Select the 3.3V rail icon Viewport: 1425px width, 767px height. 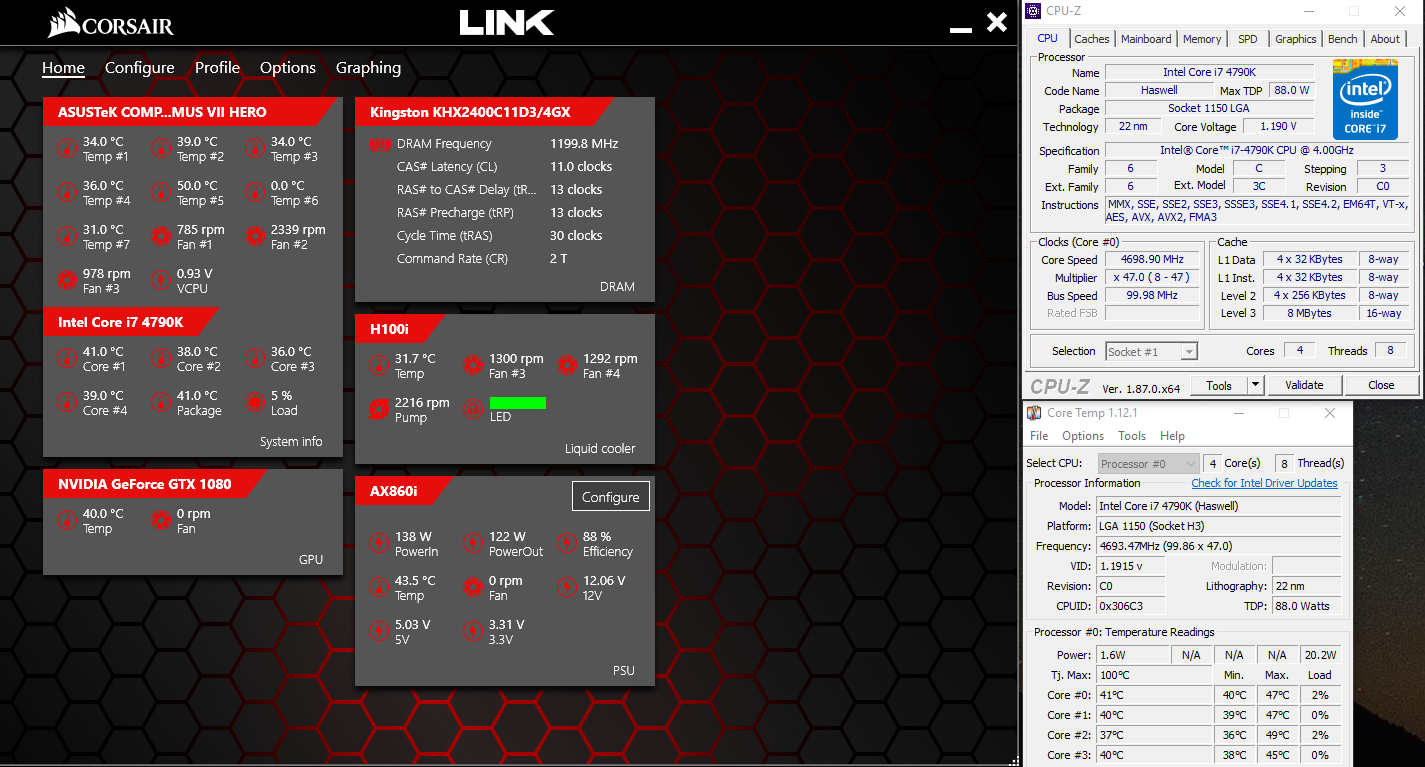pos(473,632)
